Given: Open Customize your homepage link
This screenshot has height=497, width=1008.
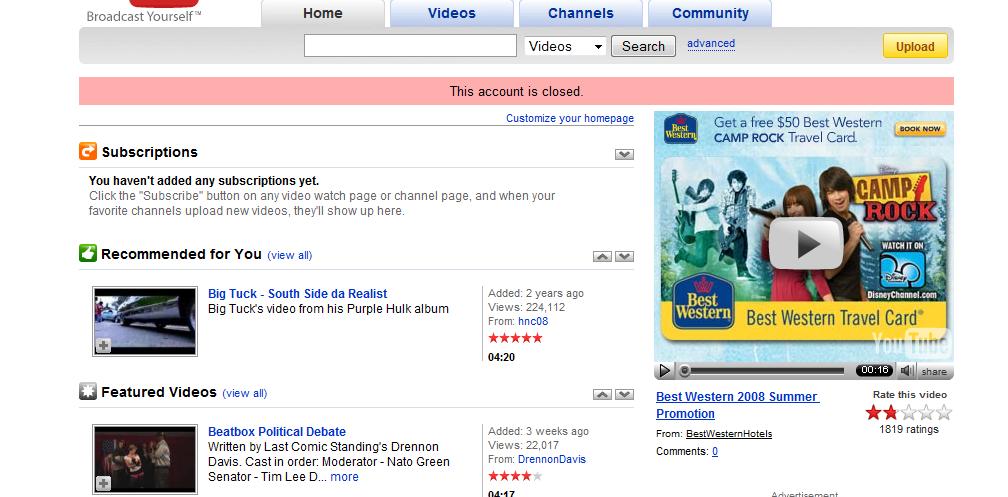Looking at the screenshot, I should (569, 118).
